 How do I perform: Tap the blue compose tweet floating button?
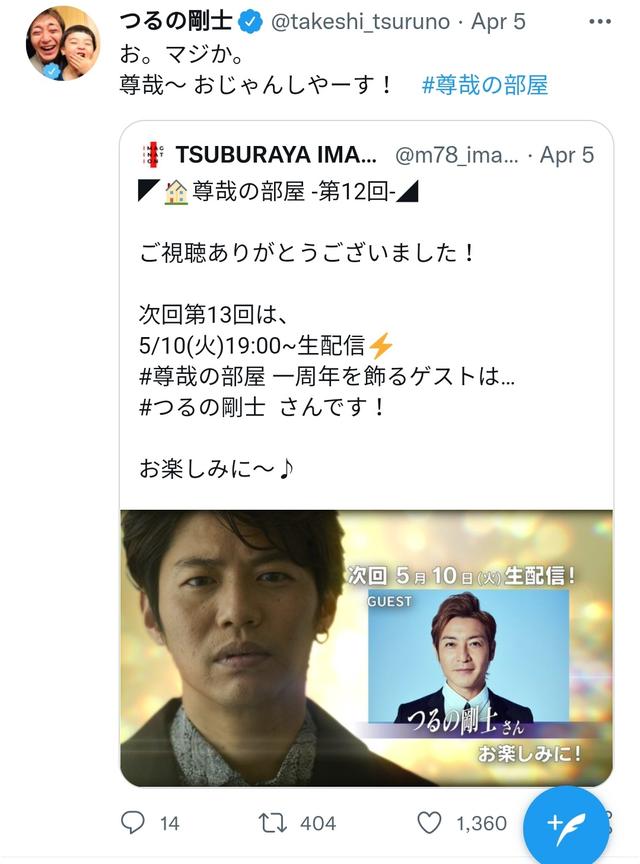tap(566, 824)
